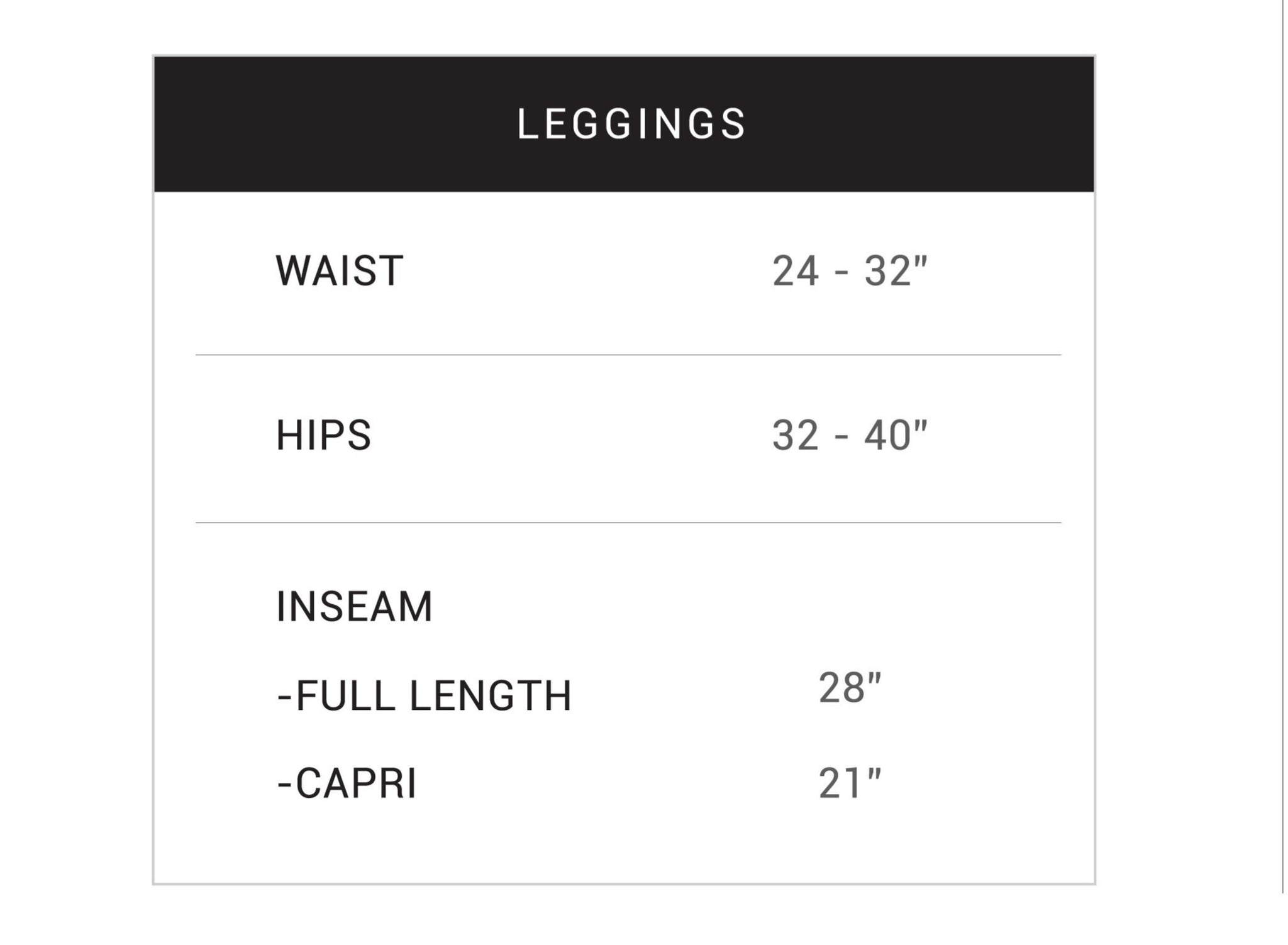The image size is (1288, 945).
Task: Click the -CAPRI inseam label
Action: click(x=347, y=784)
